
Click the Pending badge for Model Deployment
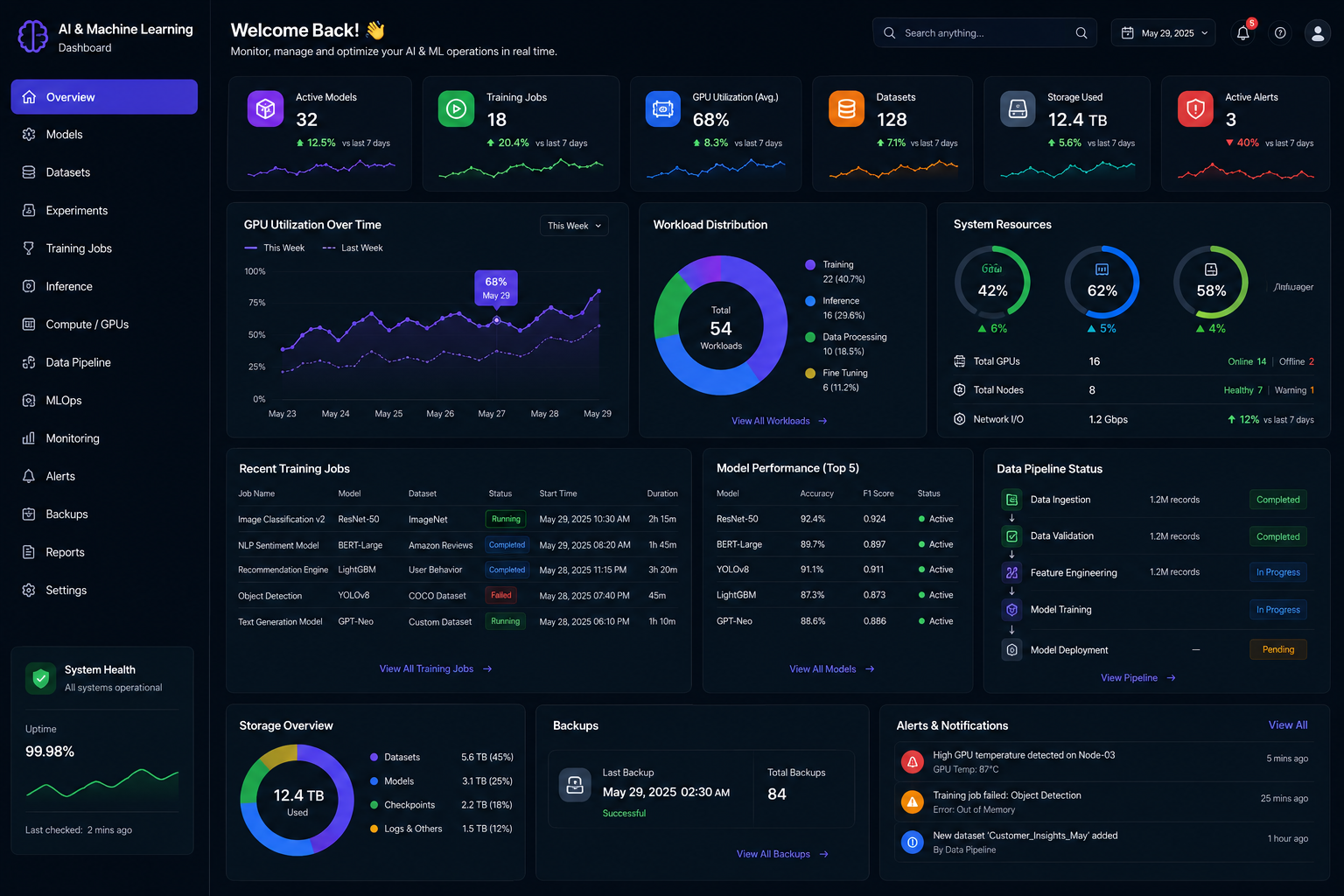click(1278, 649)
